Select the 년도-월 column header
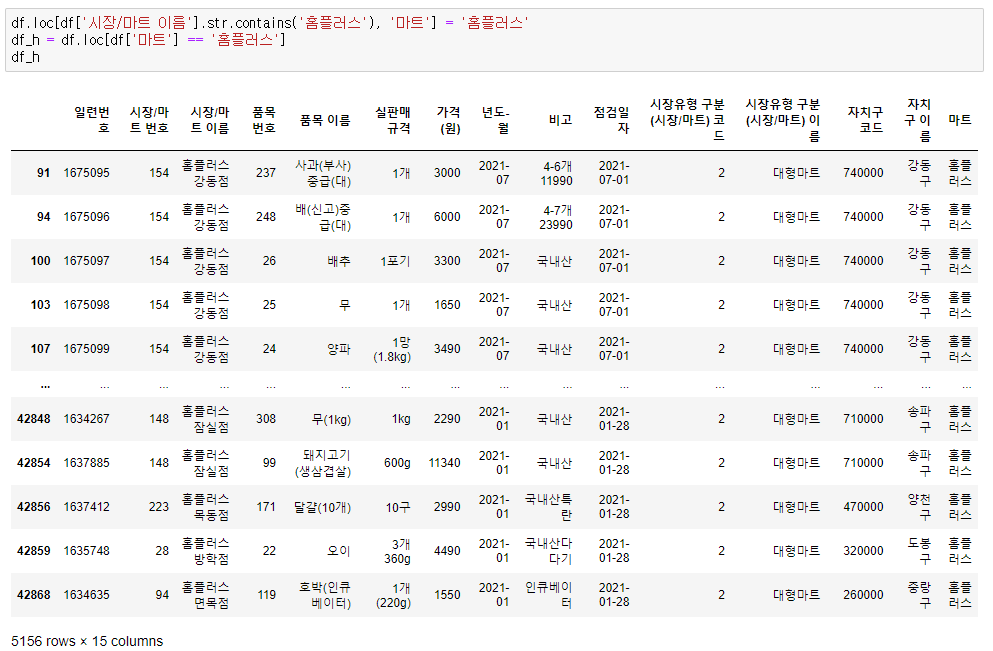This screenshot has height=651, width=993. [496, 120]
